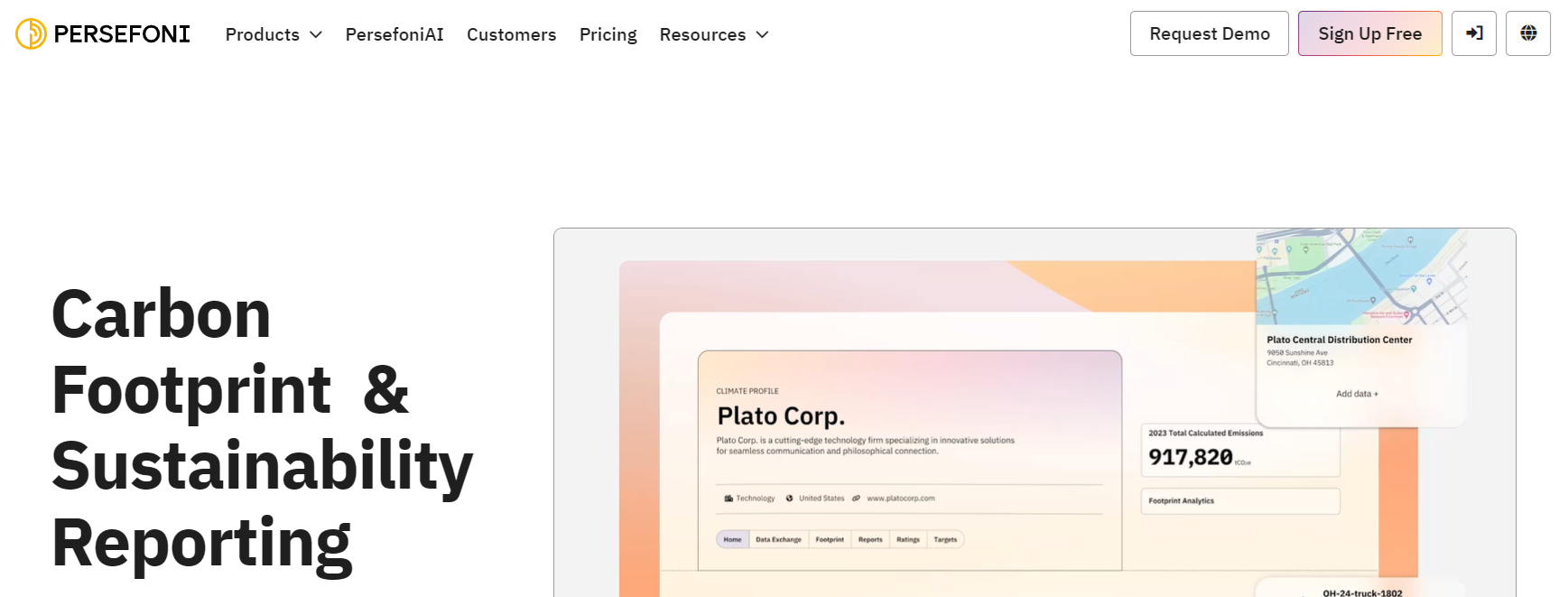The image size is (1568, 597).
Task: Open the language globe icon
Action: point(1527,33)
